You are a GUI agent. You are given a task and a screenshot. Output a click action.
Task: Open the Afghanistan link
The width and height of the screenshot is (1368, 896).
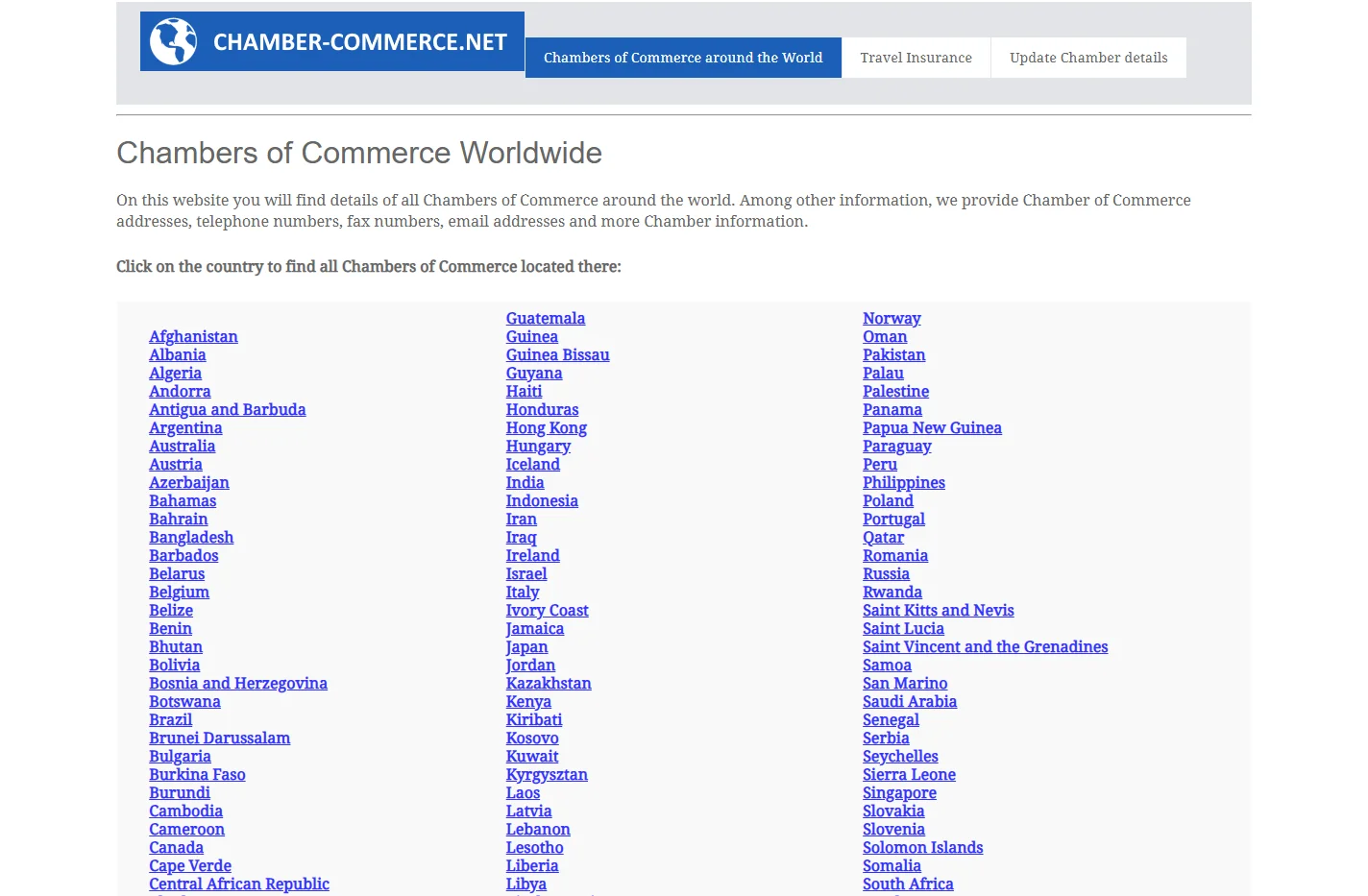click(x=193, y=336)
